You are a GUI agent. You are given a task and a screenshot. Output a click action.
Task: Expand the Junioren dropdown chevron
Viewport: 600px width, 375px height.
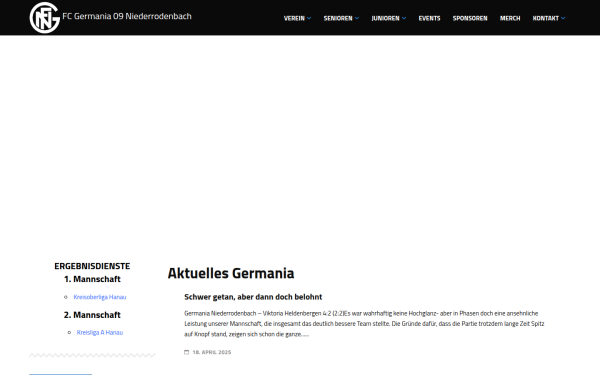404,18
